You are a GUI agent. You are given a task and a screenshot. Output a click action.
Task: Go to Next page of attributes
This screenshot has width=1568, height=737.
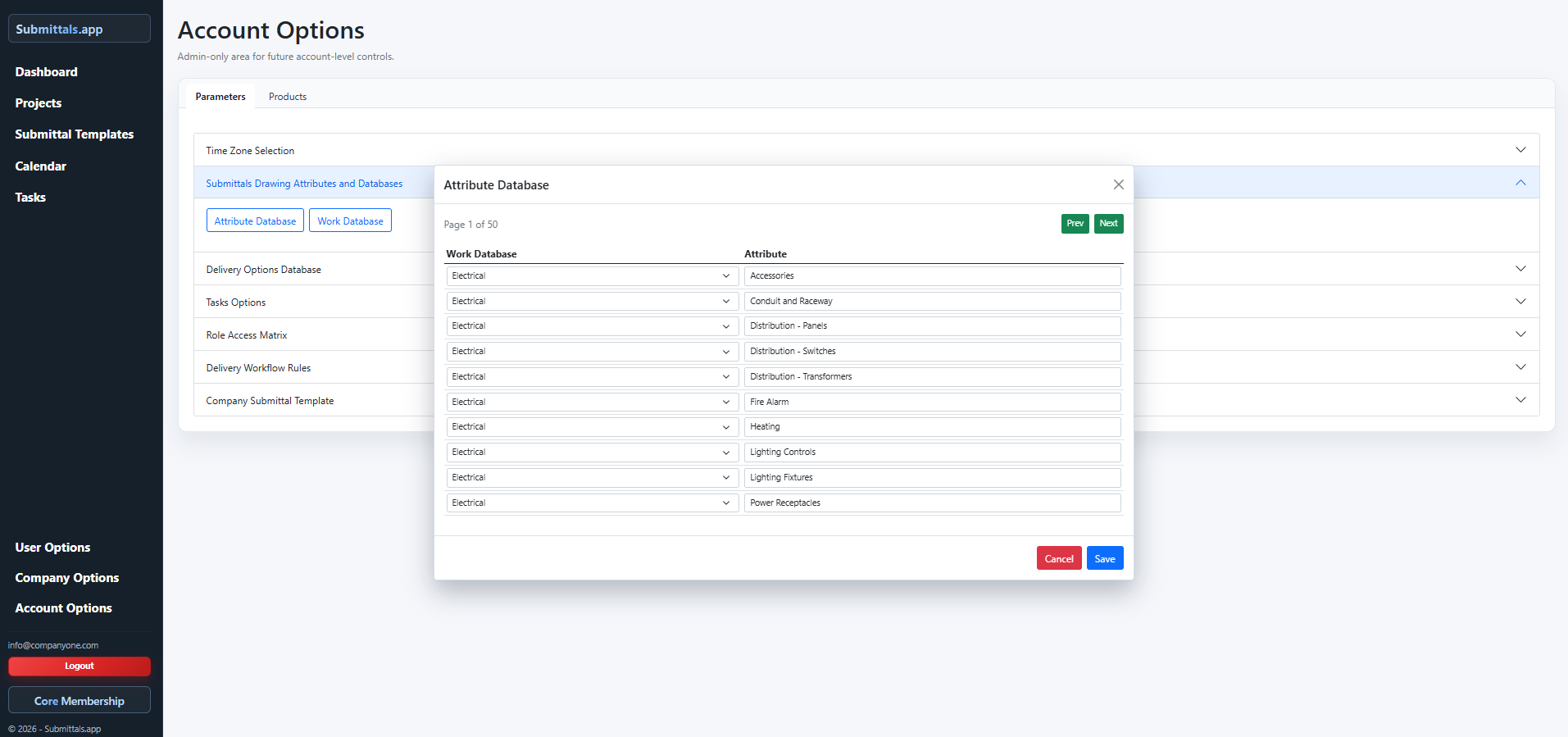(1108, 224)
